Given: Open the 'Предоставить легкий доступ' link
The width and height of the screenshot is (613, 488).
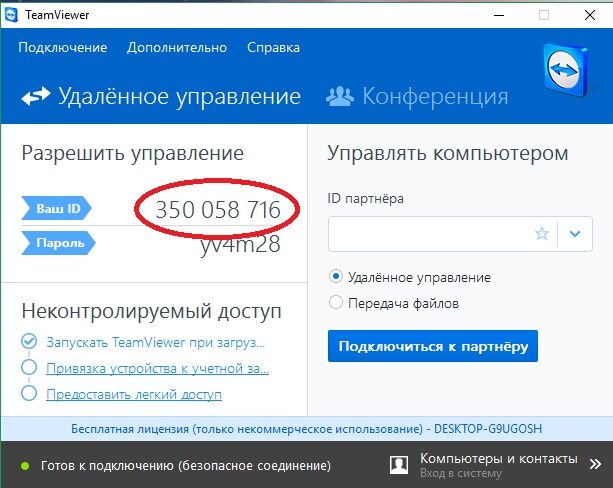Looking at the screenshot, I should (x=134, y=394).
